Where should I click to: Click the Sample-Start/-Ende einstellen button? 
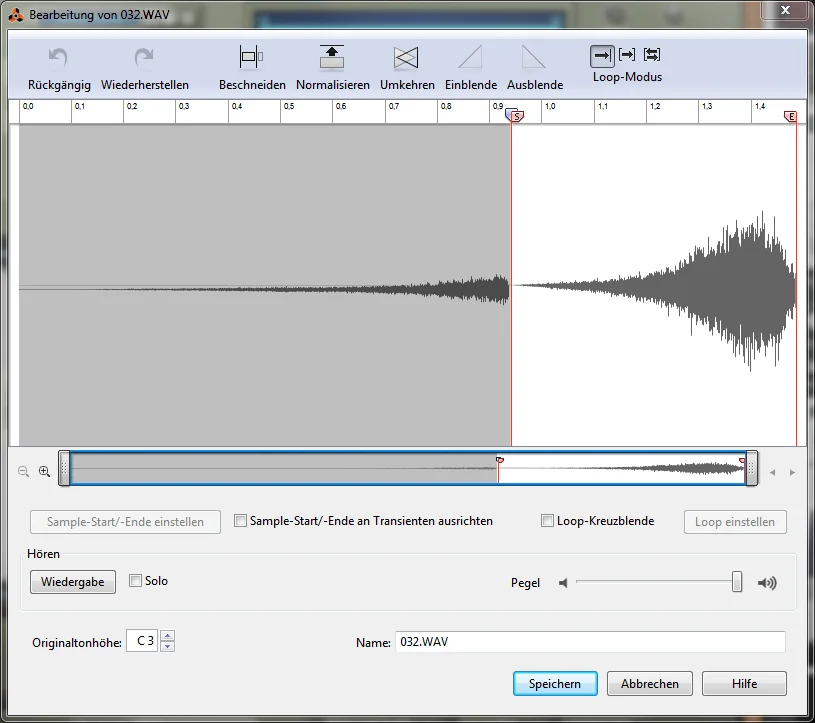(125, 522)
